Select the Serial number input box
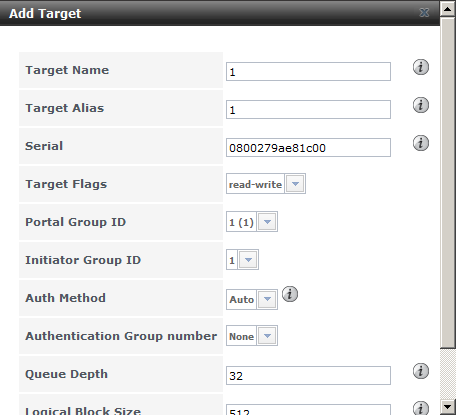The width and height of the screenshot is (456, 415). coord(308,147)
